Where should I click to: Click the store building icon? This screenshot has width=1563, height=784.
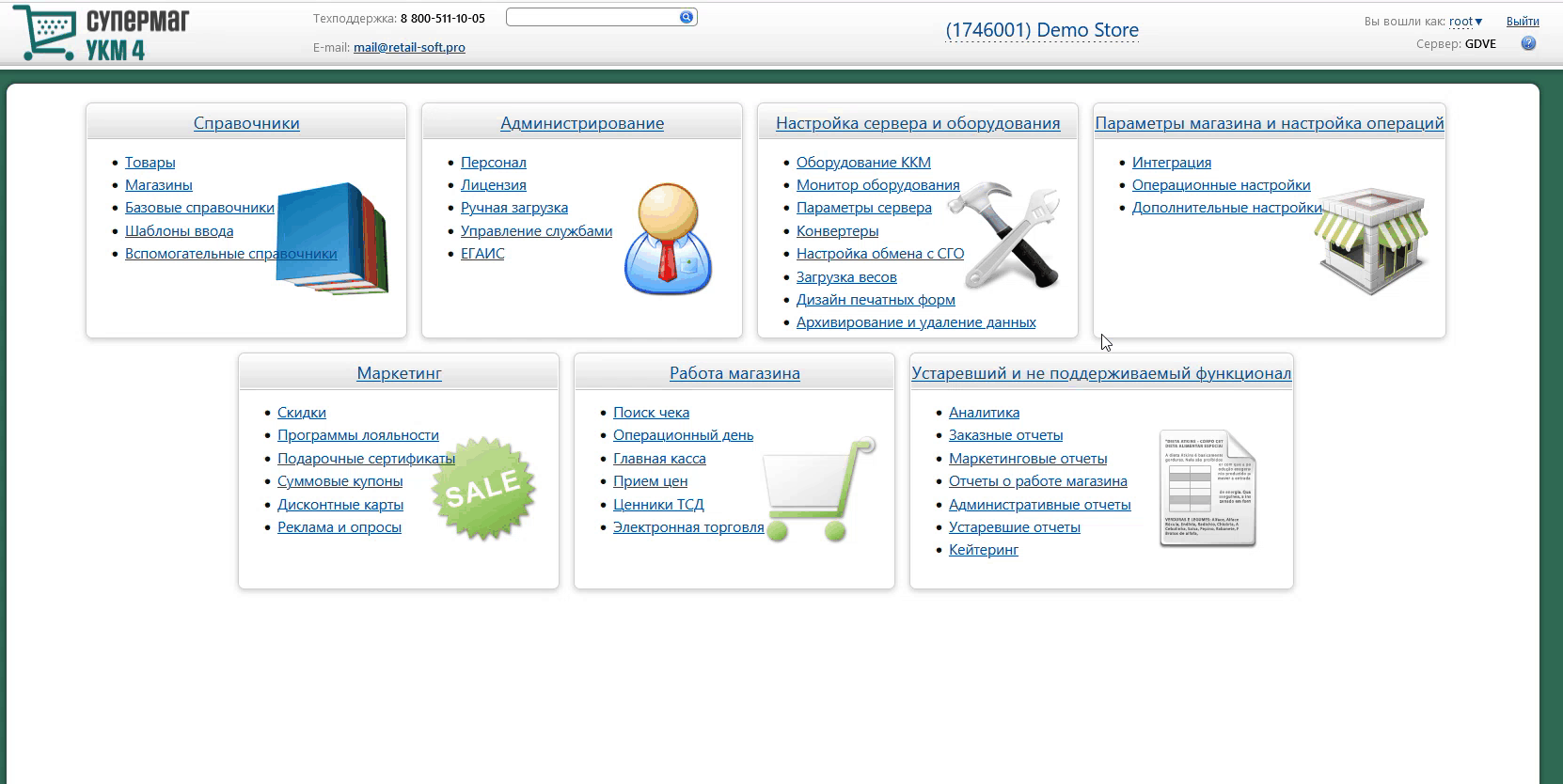click(1370, 241)
